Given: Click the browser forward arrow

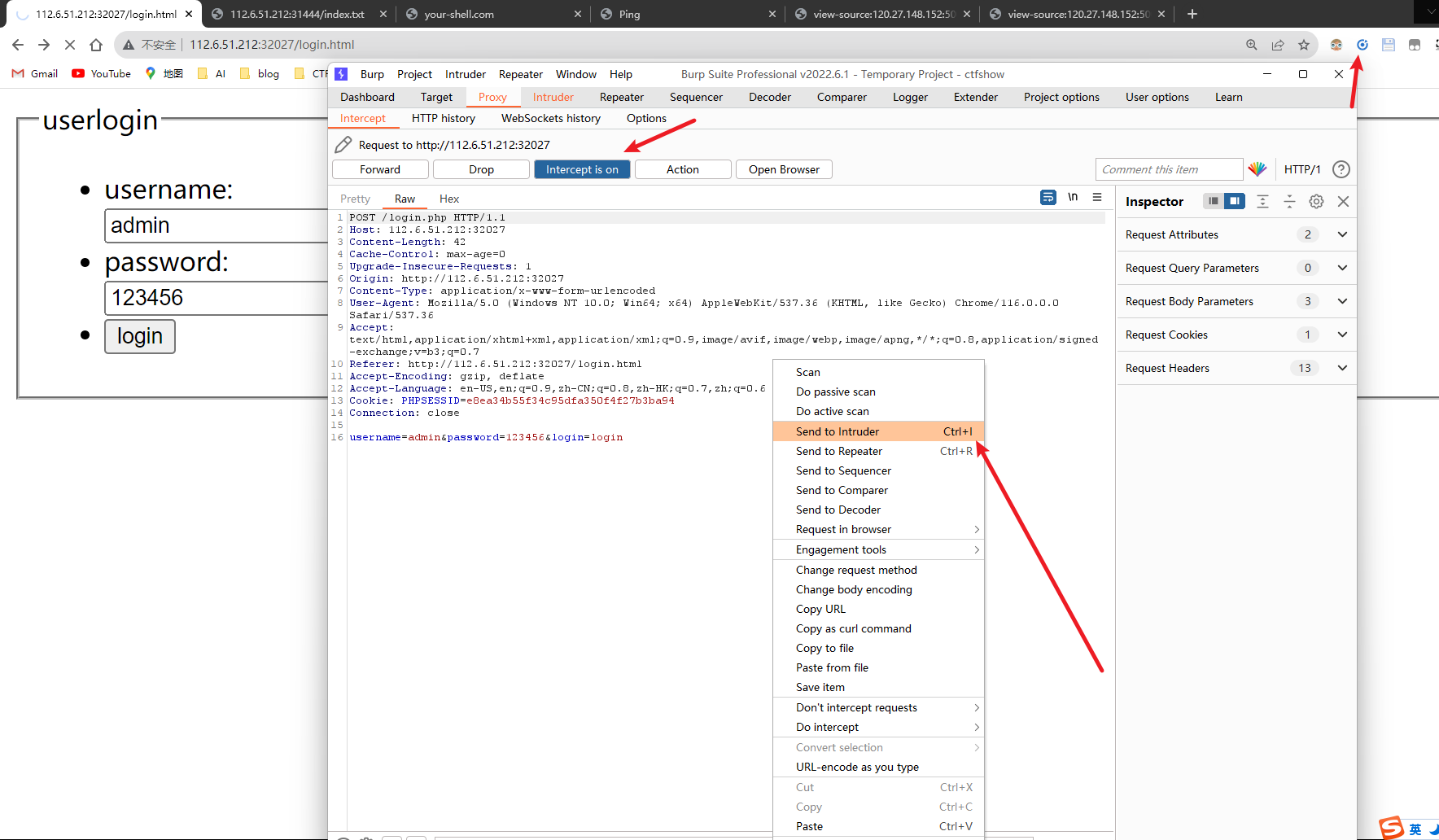Looking at the screenshot, I should pyautogui.click(x=44, y=45).
